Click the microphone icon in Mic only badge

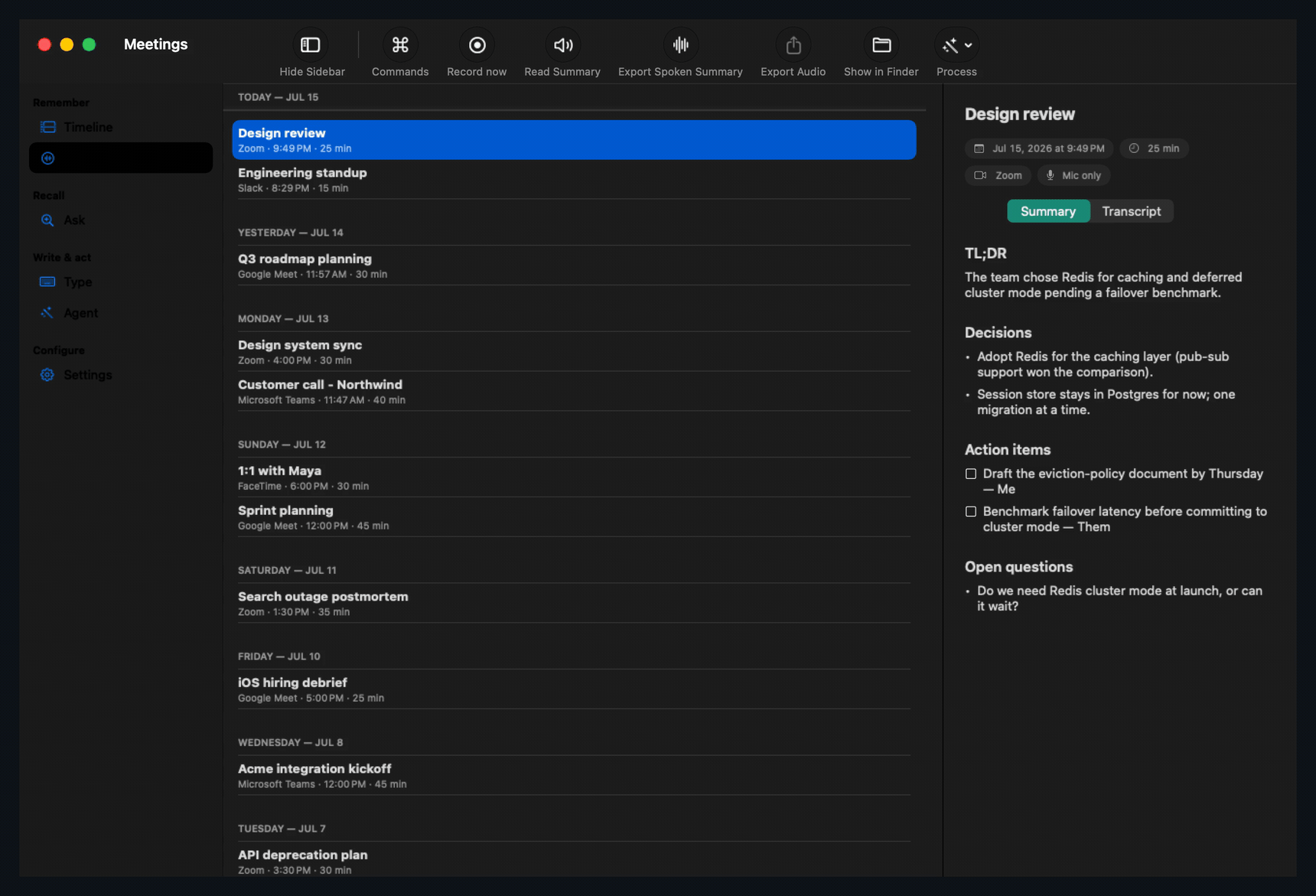click(x=1050, y=175)
